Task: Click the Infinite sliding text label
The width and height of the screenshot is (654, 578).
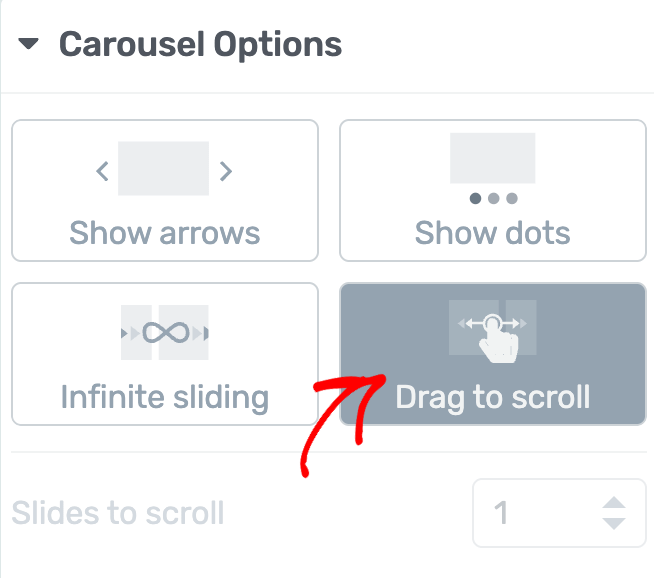Action: tap(165, 398)
